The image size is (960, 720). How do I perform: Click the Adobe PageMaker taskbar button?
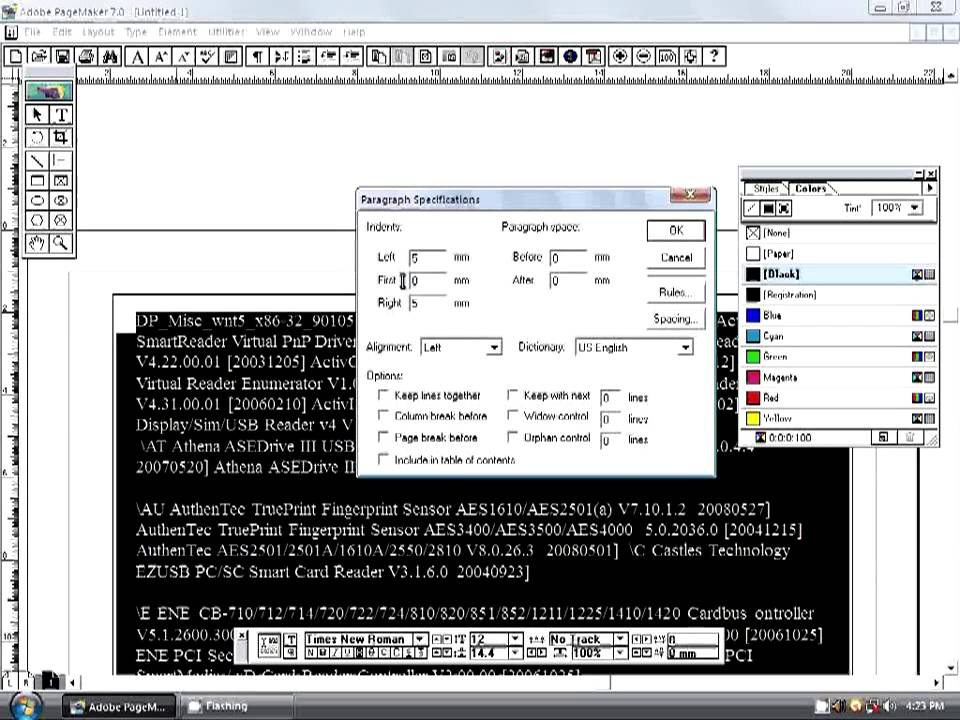click(x=119, y=707)
